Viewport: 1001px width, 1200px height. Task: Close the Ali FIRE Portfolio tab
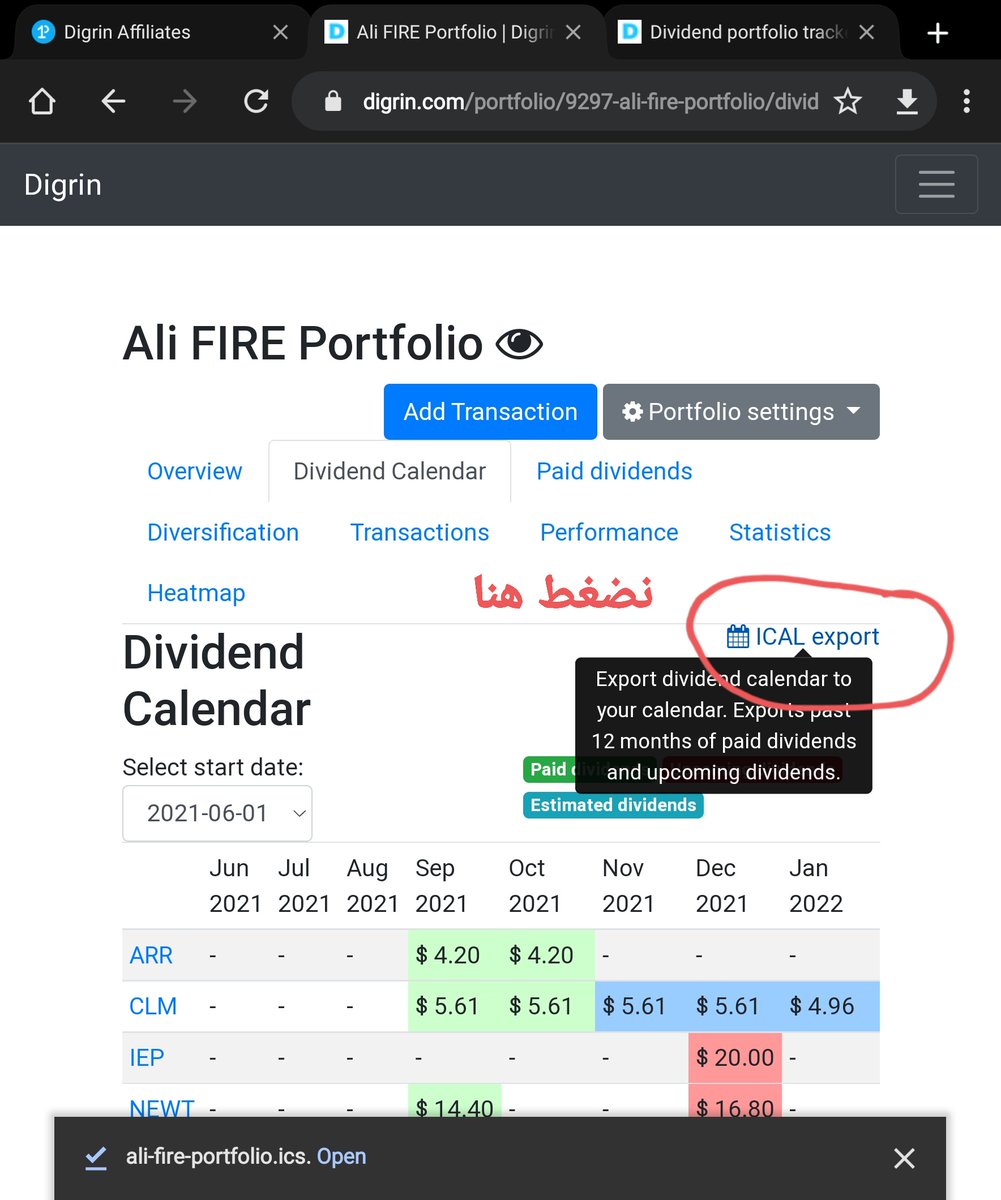tap(573, 33)
